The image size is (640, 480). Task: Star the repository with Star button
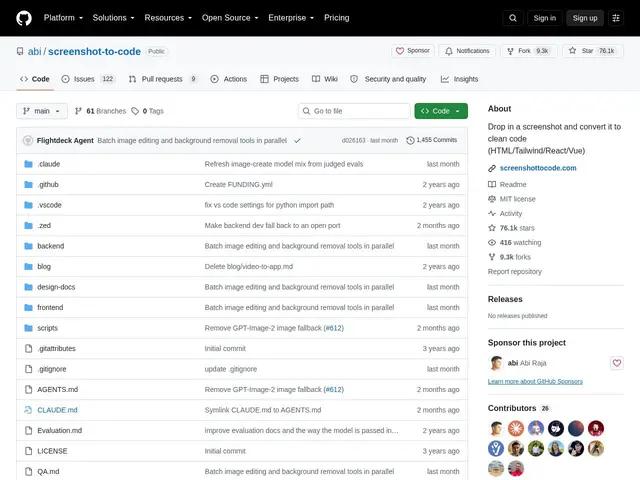point(593,51)
